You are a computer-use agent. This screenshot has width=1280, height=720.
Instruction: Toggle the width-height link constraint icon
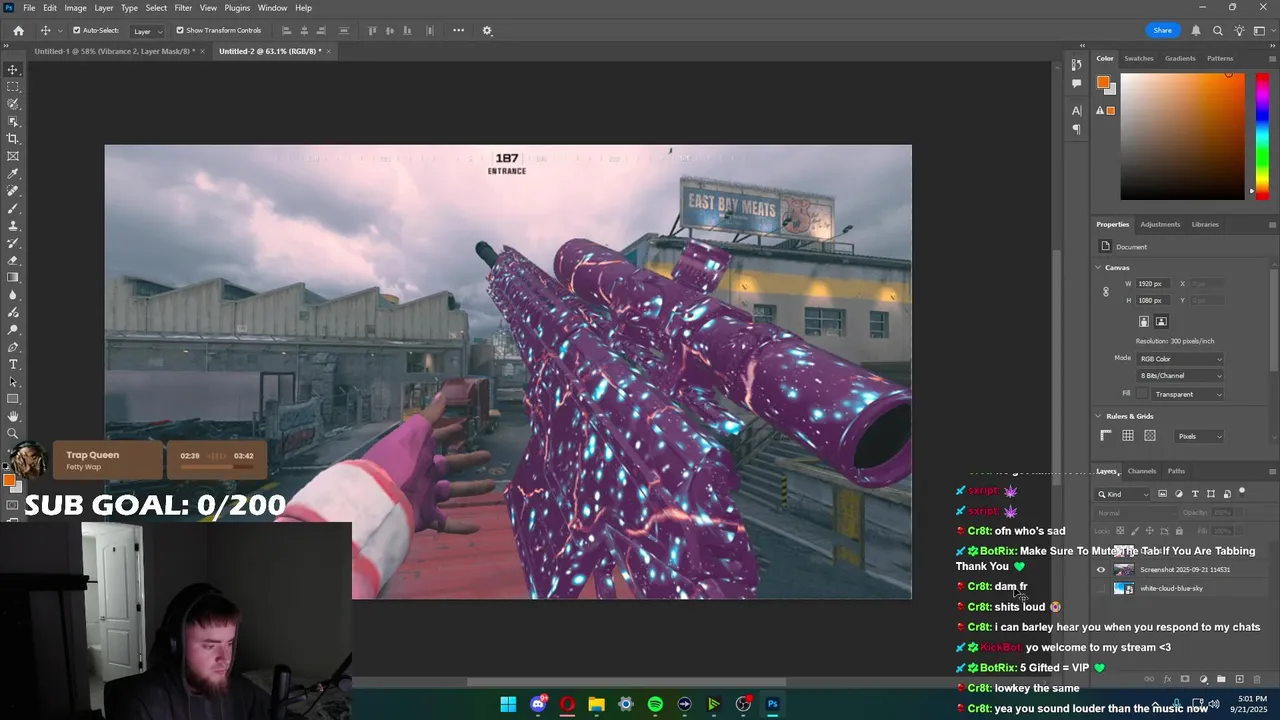click(1106, 292)
